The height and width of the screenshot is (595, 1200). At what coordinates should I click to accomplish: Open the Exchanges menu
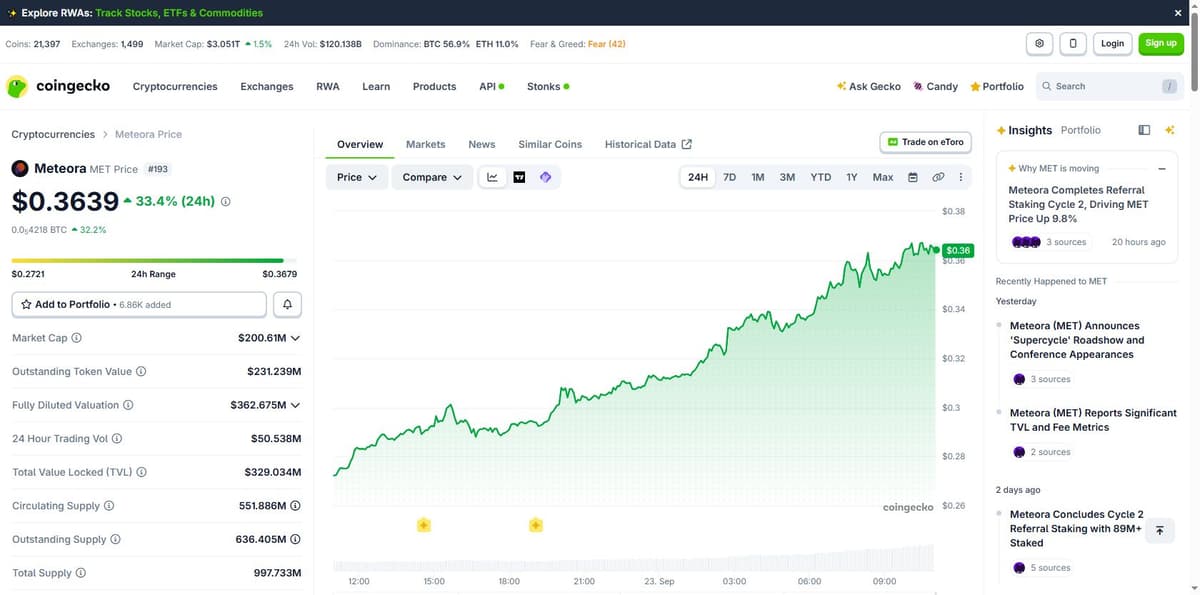point(267,87)
